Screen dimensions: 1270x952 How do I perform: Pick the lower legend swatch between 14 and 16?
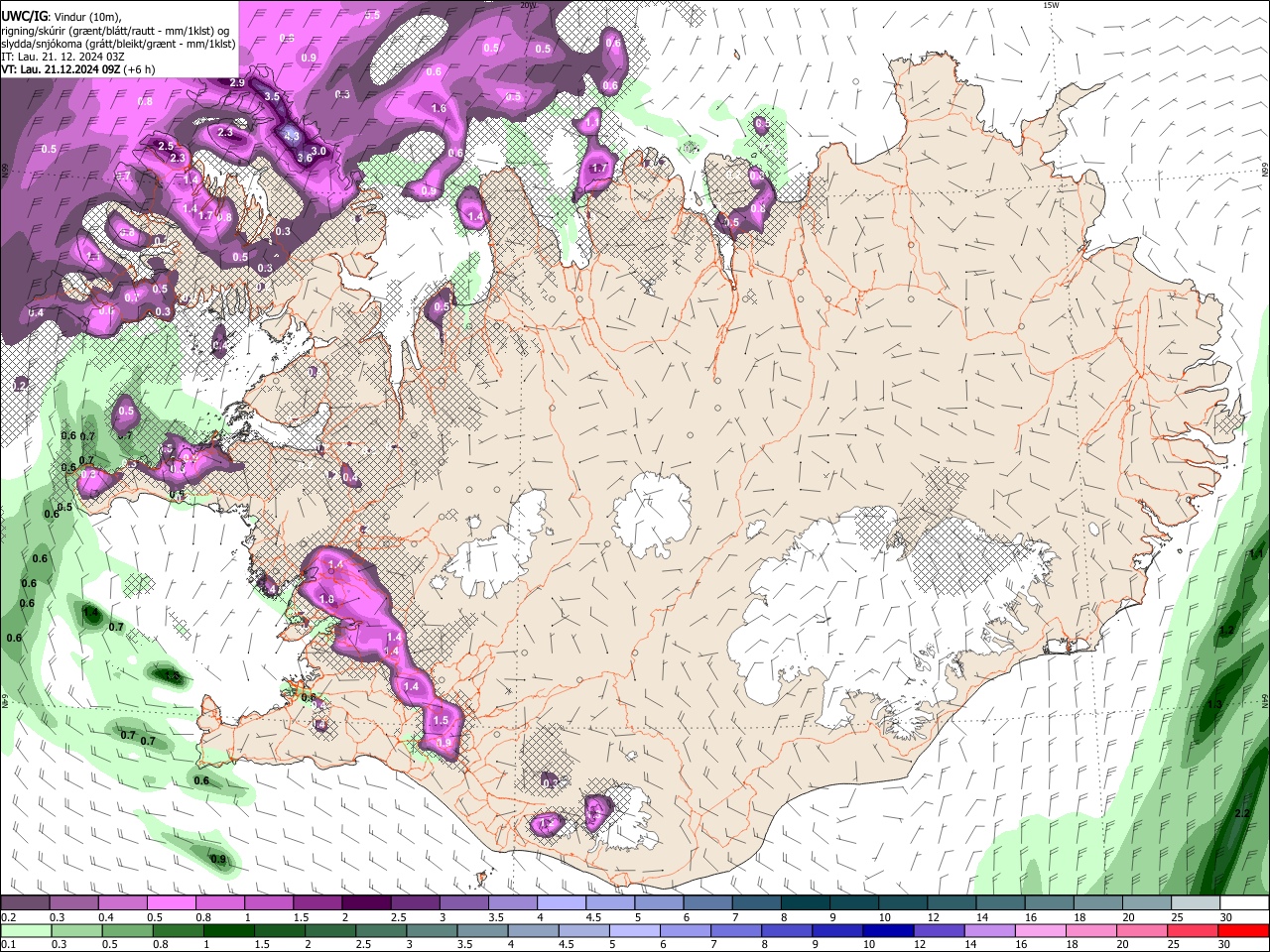click(x=989, y=931)
